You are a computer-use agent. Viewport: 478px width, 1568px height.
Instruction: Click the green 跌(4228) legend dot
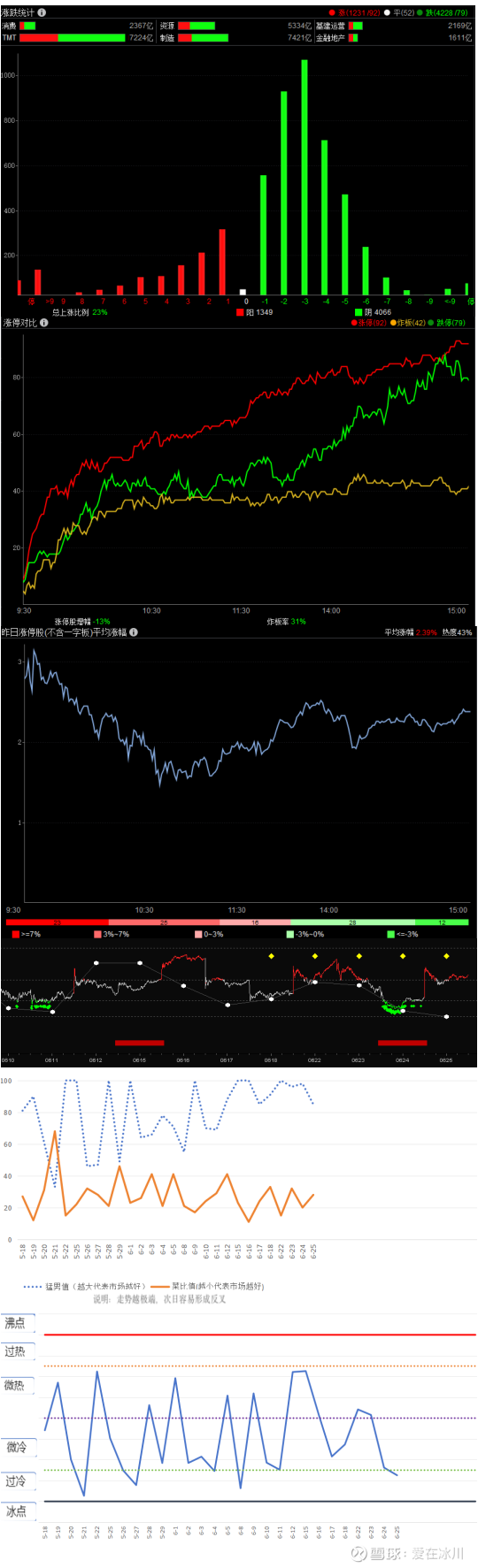[420, 13]
